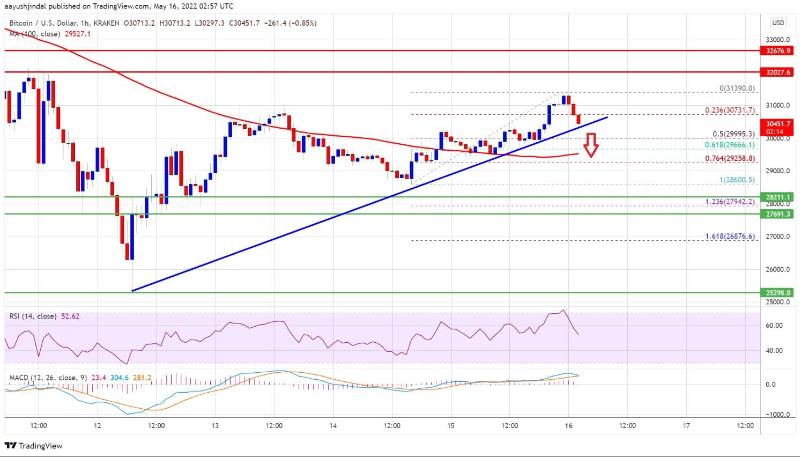Click the 28211.1 green price label
This screenshot has width=800, height=457.
click(x=778, y=197)
